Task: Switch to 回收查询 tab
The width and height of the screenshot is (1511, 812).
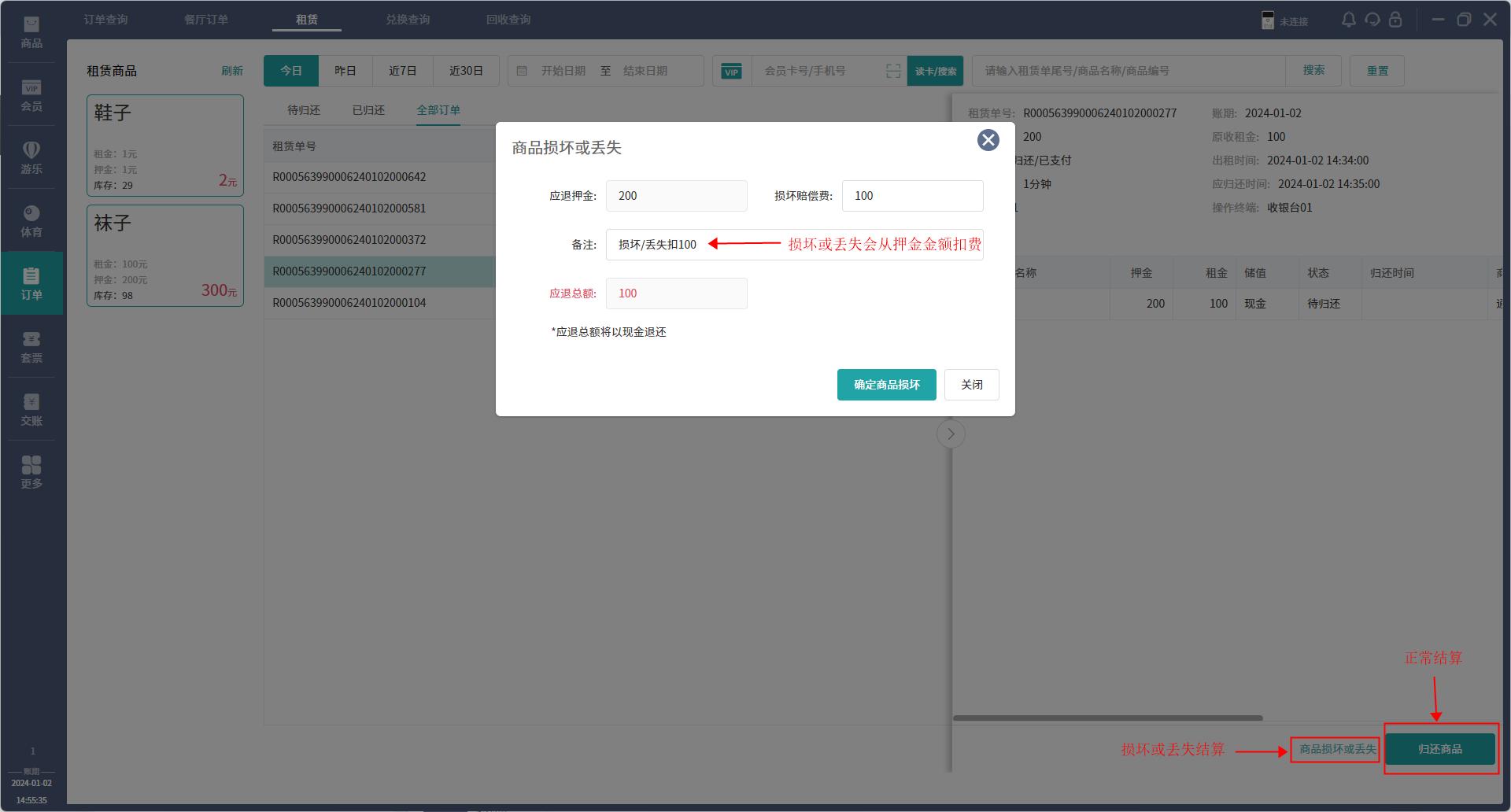Action: coord(508,20)
